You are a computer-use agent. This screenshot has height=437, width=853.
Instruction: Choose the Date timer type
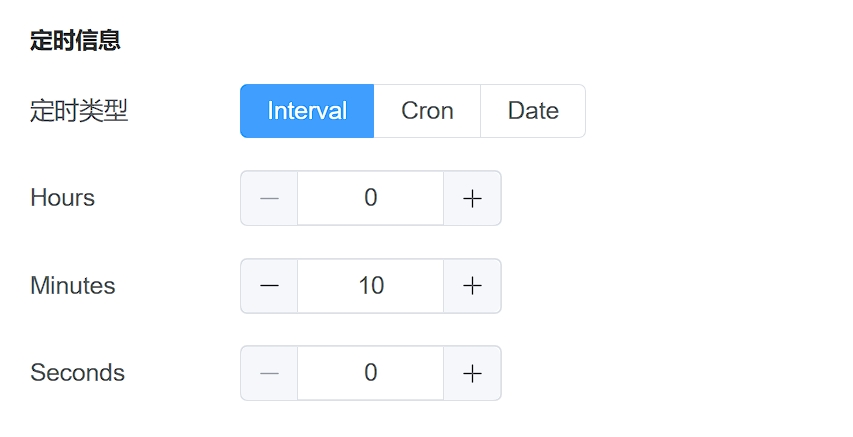pos(533,111)
